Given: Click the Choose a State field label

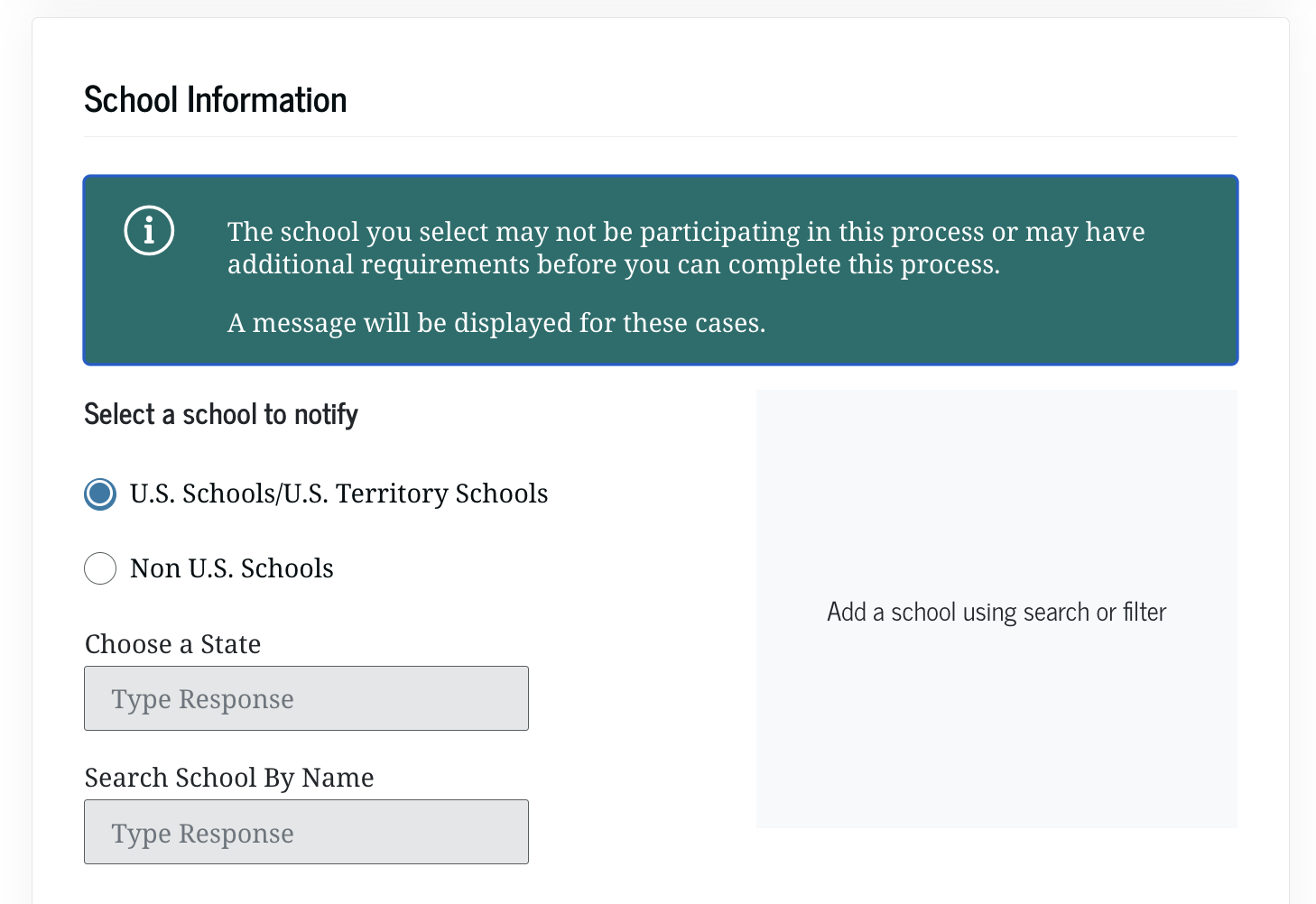Looking at the screenshot, I should pyautogui.click(x=172, y=644).
